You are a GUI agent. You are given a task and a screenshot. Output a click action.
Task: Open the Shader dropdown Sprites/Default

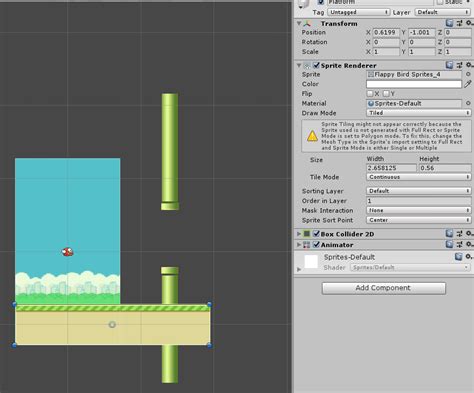tap(410, 267)
